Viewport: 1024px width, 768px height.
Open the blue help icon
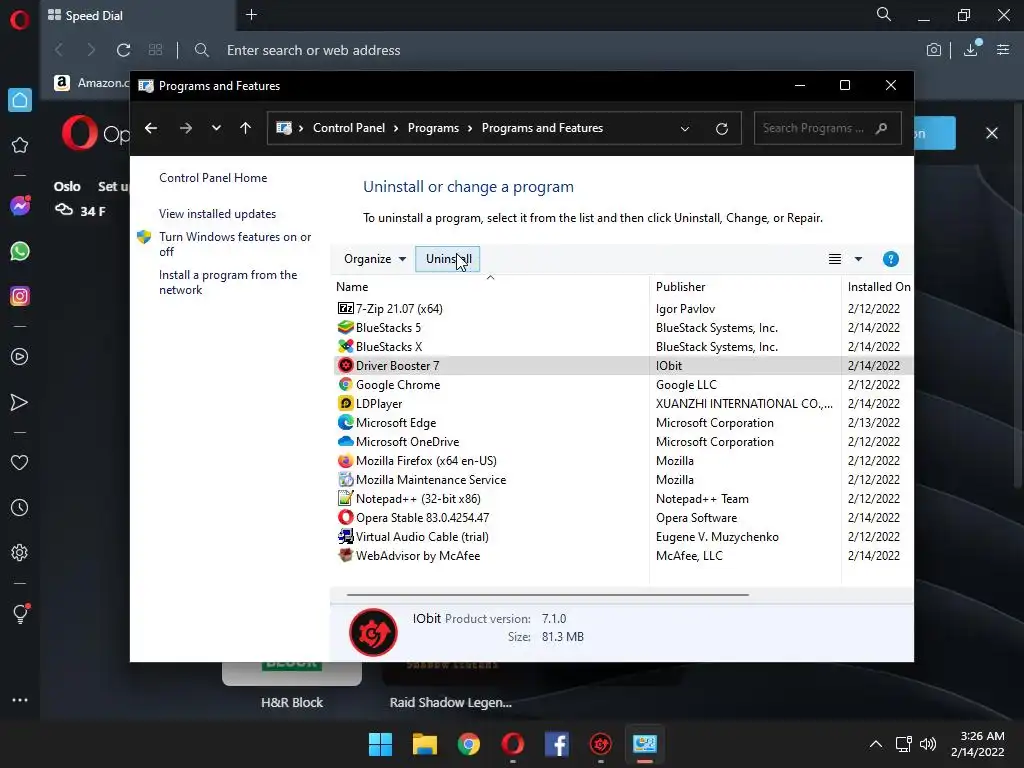pos(891,259)
